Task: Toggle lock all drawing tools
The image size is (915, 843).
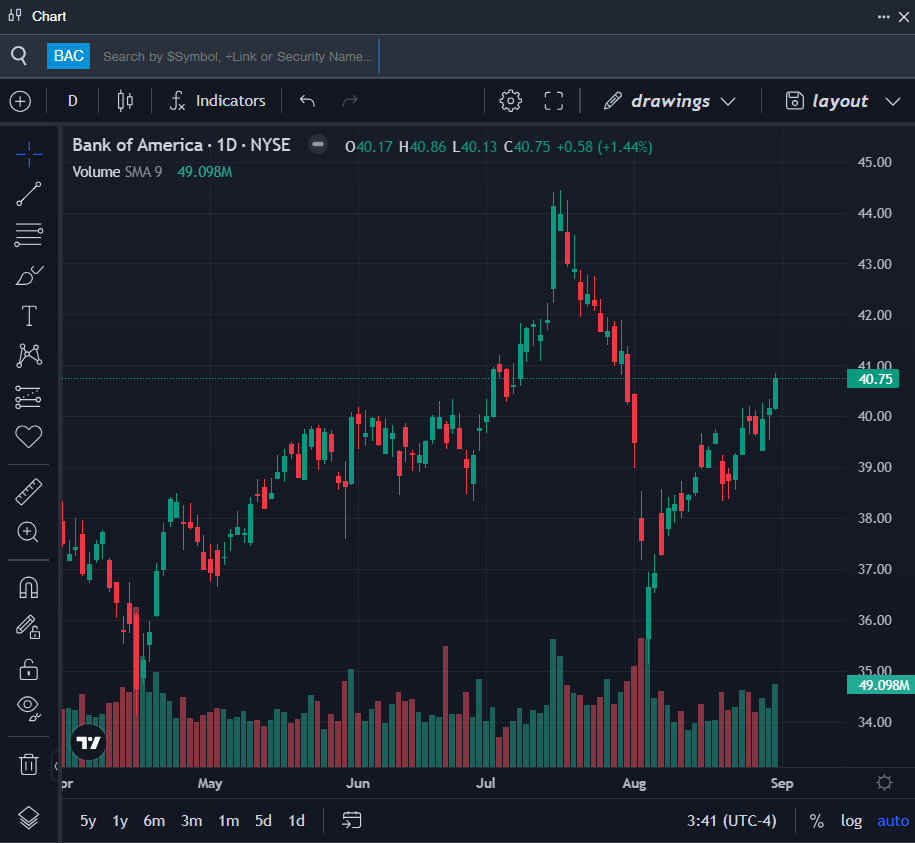Action: point(29,669)
